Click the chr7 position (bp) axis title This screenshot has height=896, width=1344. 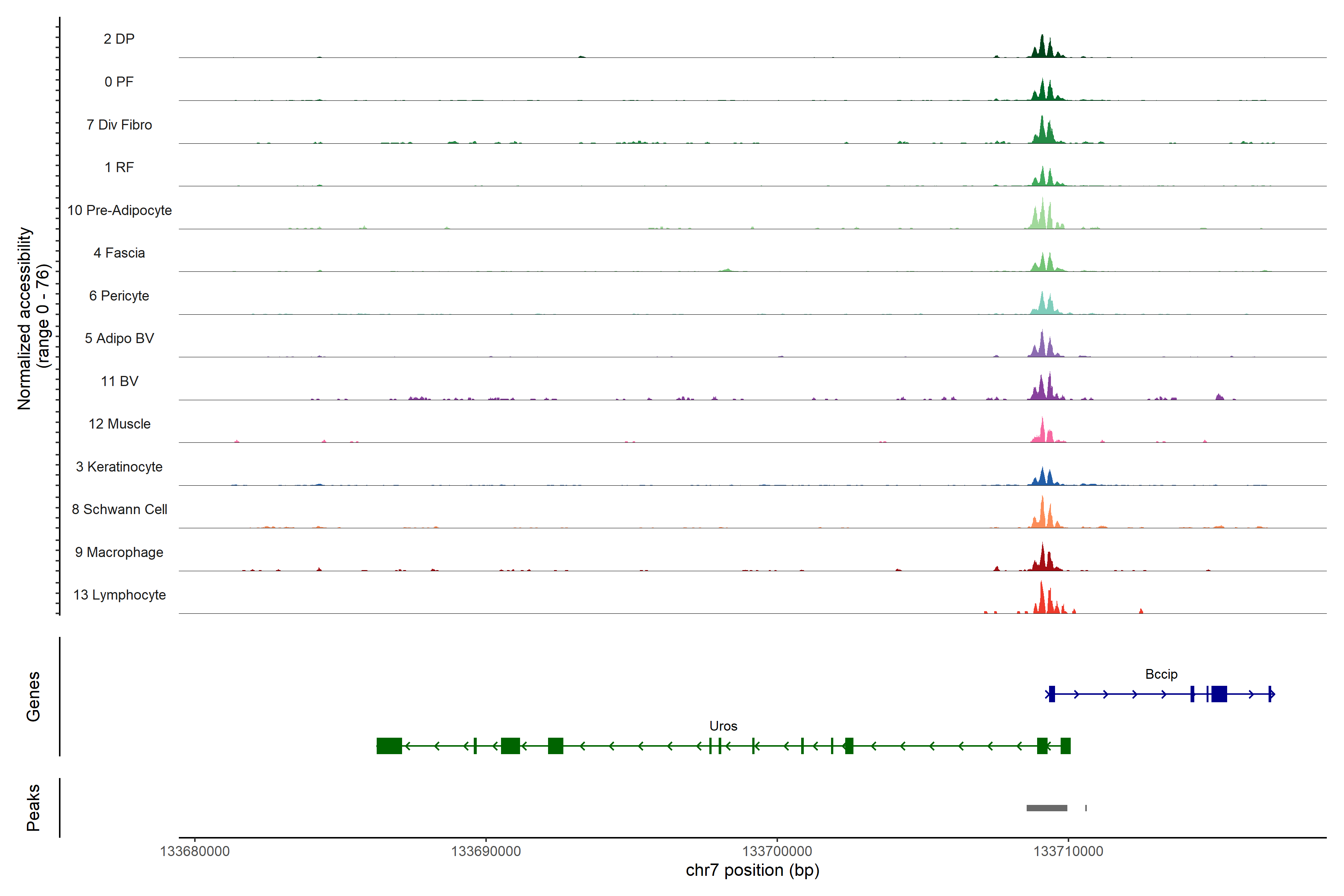pos(752,870)
